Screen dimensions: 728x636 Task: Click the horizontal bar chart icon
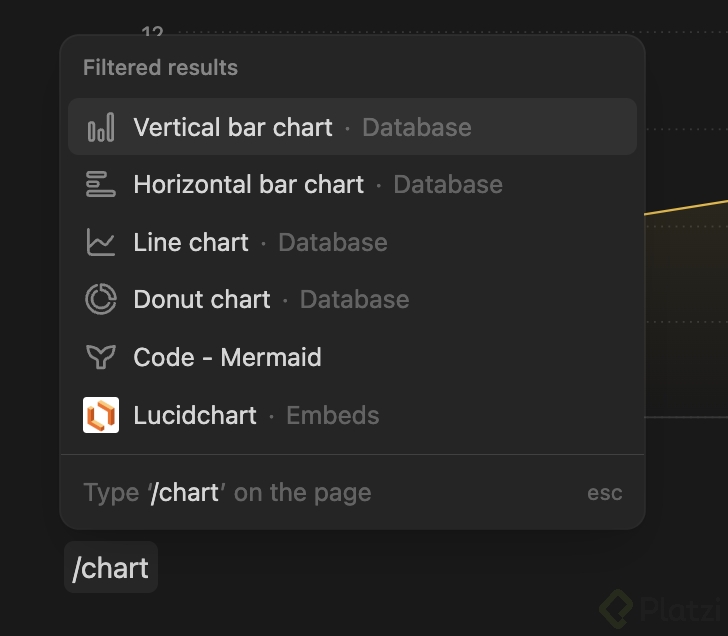tap(101, 185)
